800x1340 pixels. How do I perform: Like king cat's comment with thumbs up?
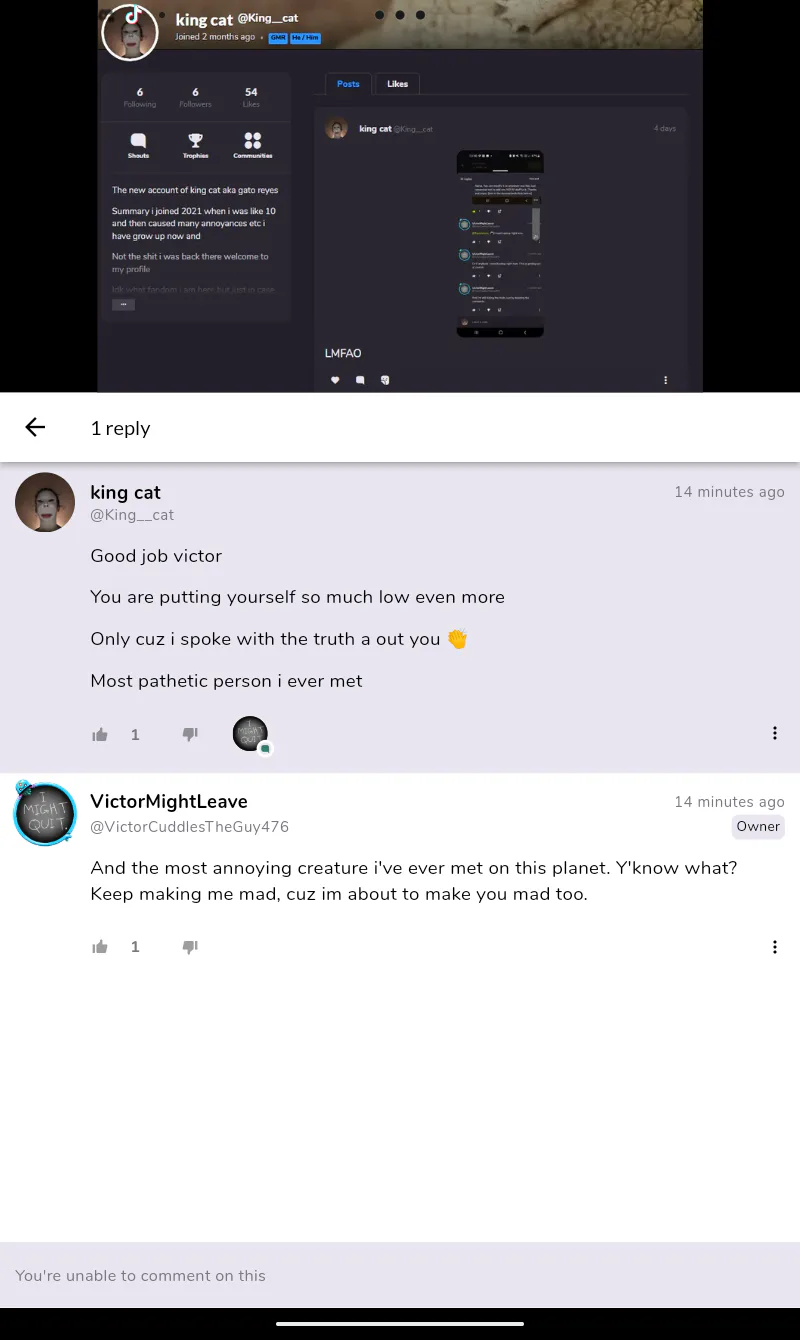click(x=100, y=735)
